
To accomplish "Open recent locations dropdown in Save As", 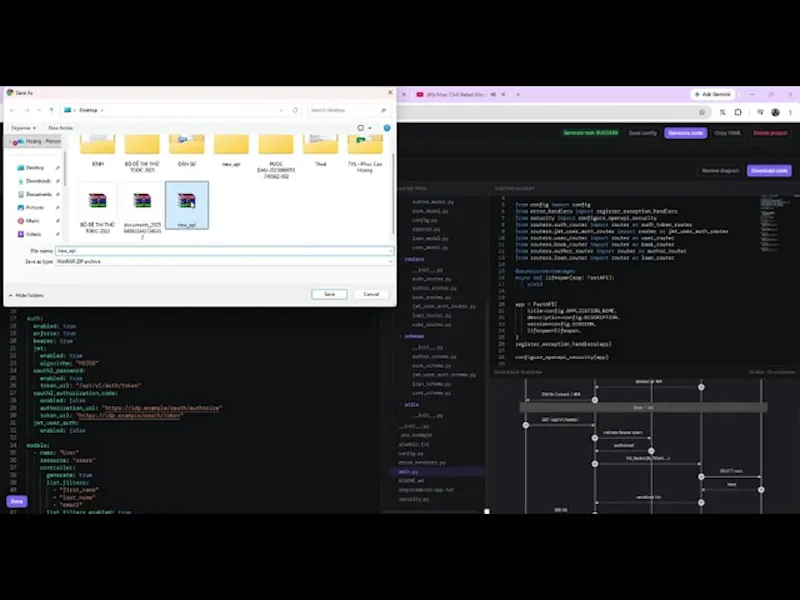I will 39,110.
